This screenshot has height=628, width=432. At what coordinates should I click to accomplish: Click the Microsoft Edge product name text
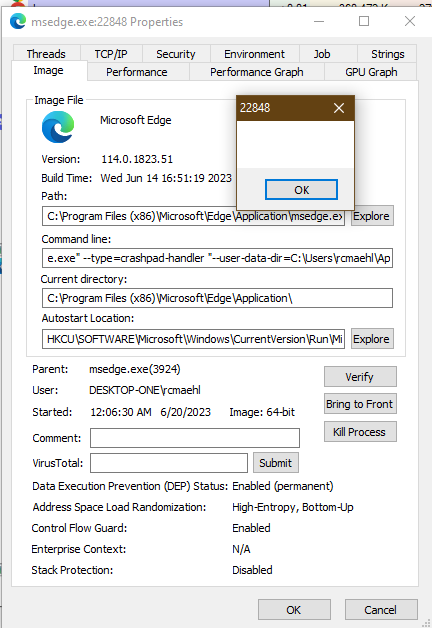[x=136, y=120]
